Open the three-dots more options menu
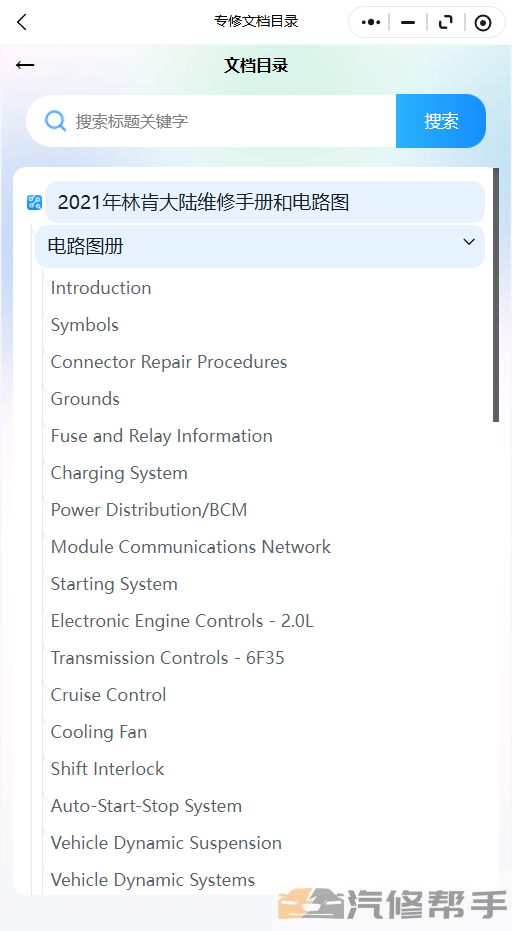512x931 pixels. coord(371,23)
